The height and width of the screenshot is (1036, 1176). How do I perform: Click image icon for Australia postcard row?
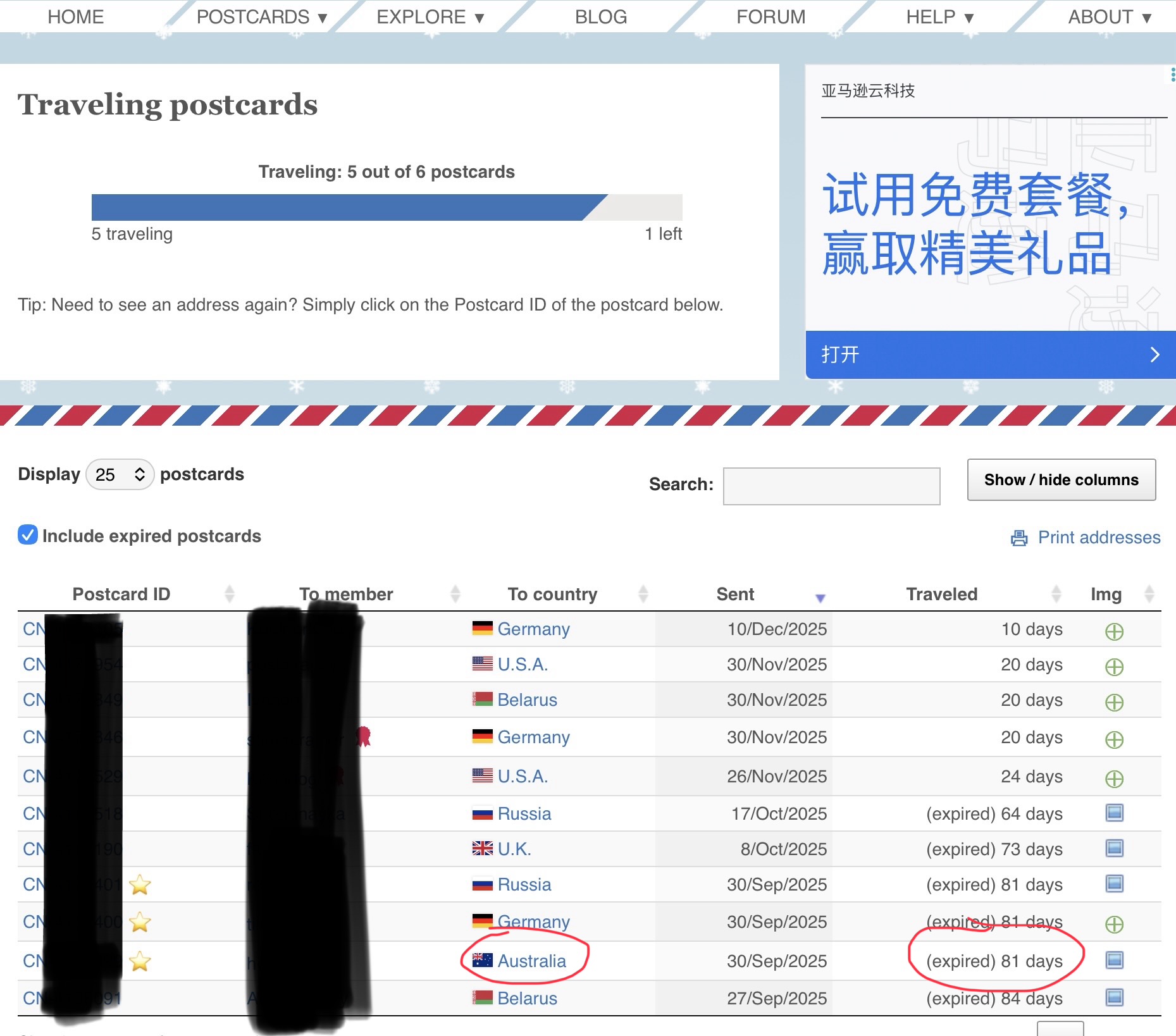(1114, 960)
